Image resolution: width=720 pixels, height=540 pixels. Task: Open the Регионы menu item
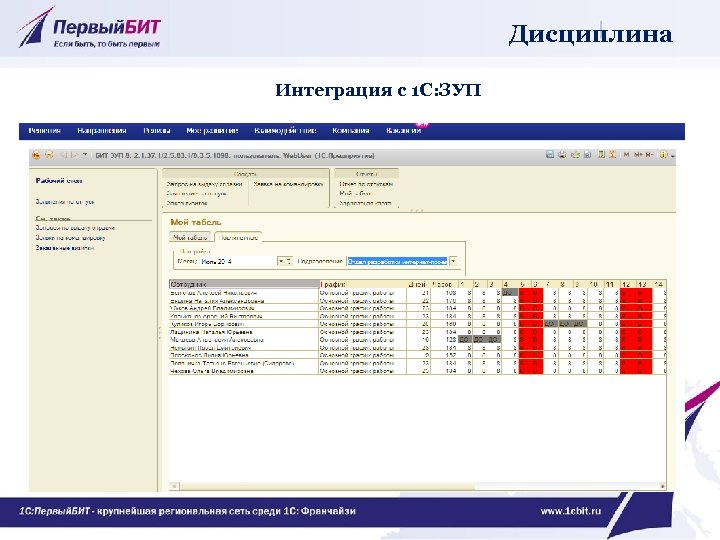click(x=157, y=131)
